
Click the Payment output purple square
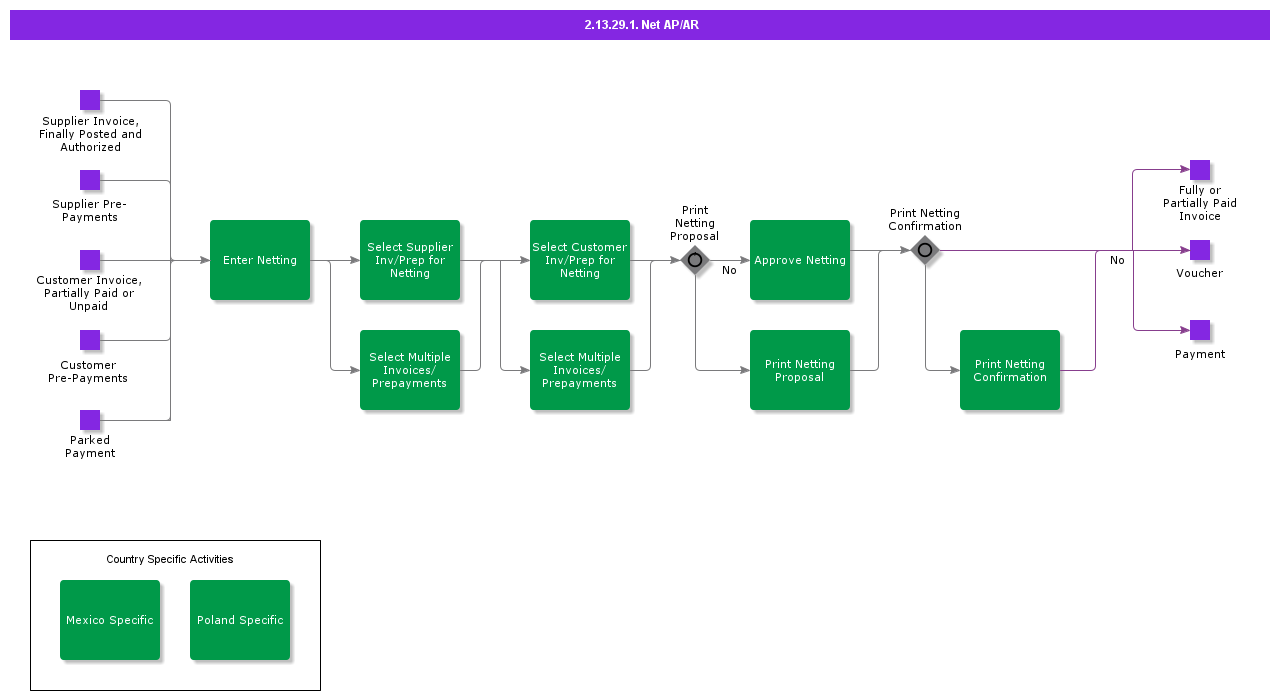pyautogui.click(x=1200, y=330)
